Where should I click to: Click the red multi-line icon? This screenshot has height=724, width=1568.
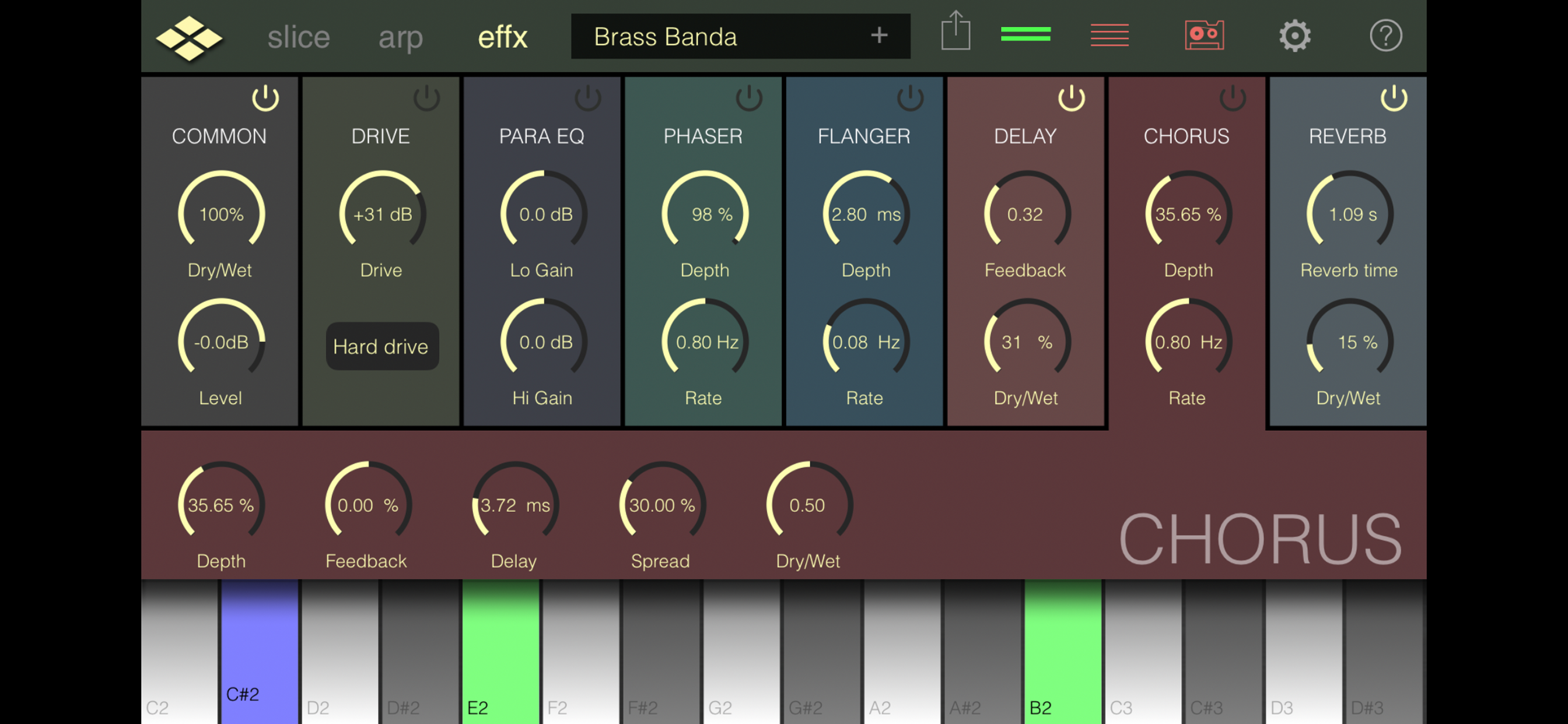point(1109,34)
